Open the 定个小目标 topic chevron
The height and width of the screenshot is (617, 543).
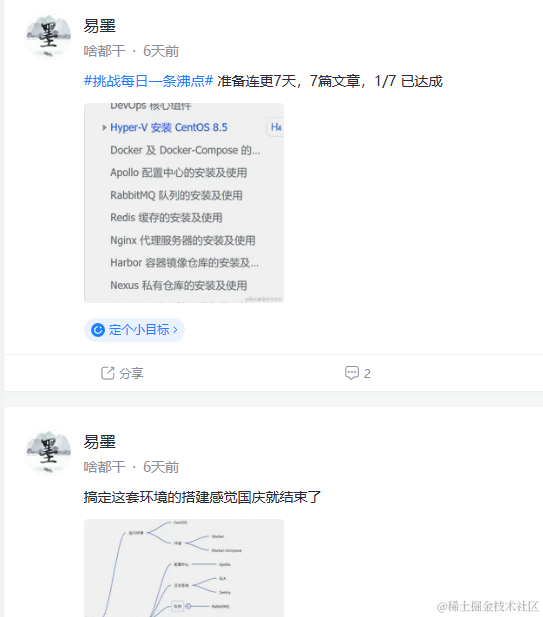175,330
